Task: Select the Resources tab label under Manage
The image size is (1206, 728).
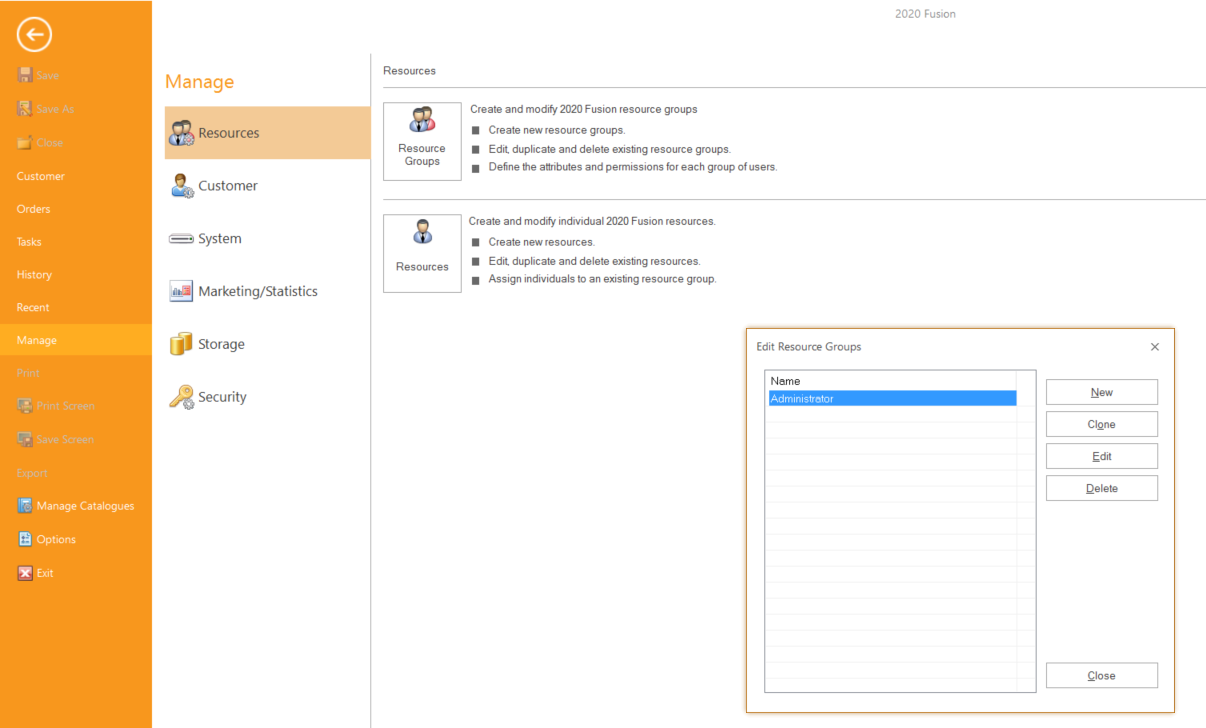Action: click(x=229, y=133)
